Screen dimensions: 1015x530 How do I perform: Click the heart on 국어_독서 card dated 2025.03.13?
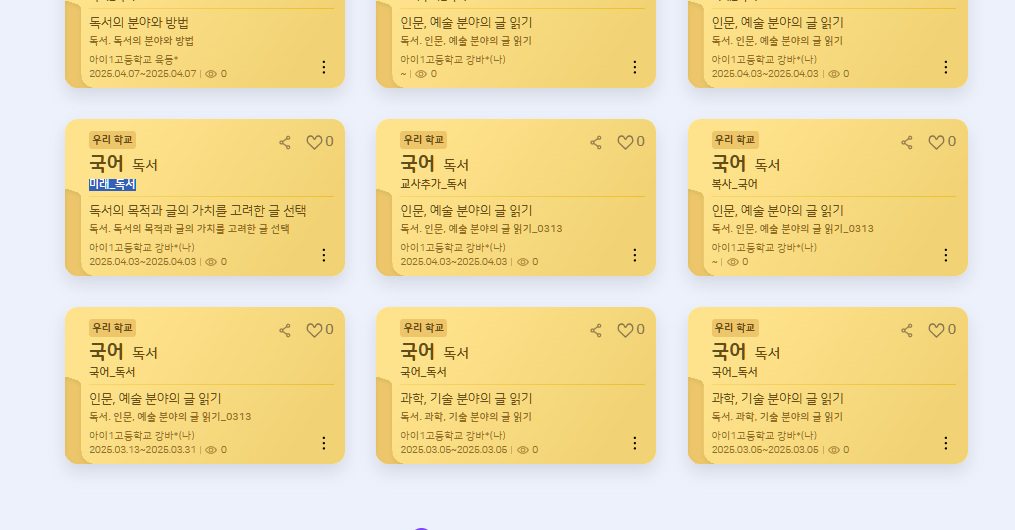(x=314, y=330)
